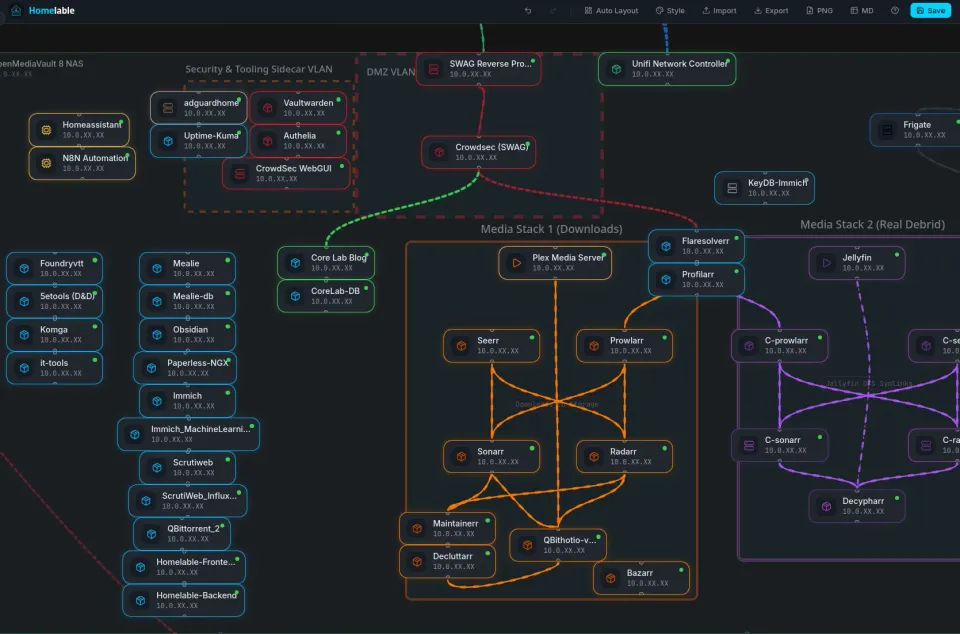The image size is (960, 634).
Task: Click the C-sonarr server icon
Action: 749,446
